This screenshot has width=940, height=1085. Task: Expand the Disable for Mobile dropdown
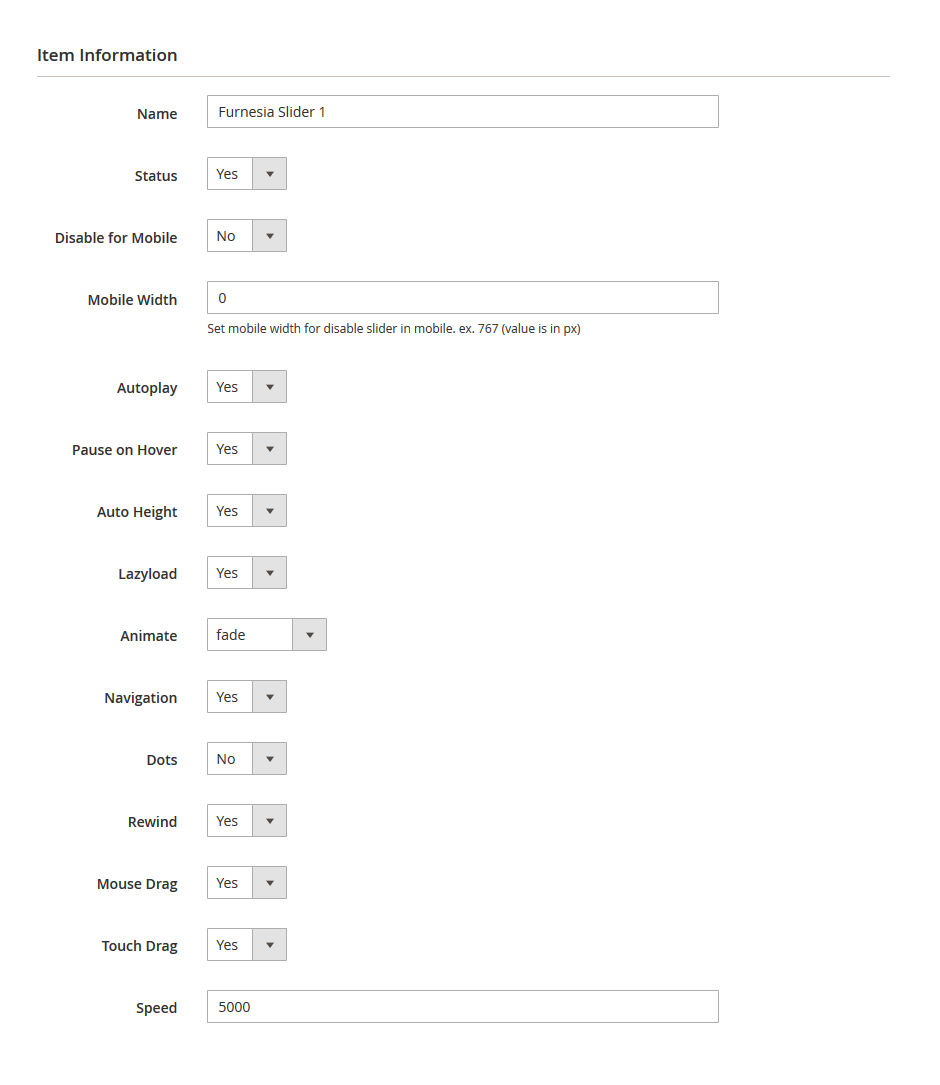click(x=246, y=236)
